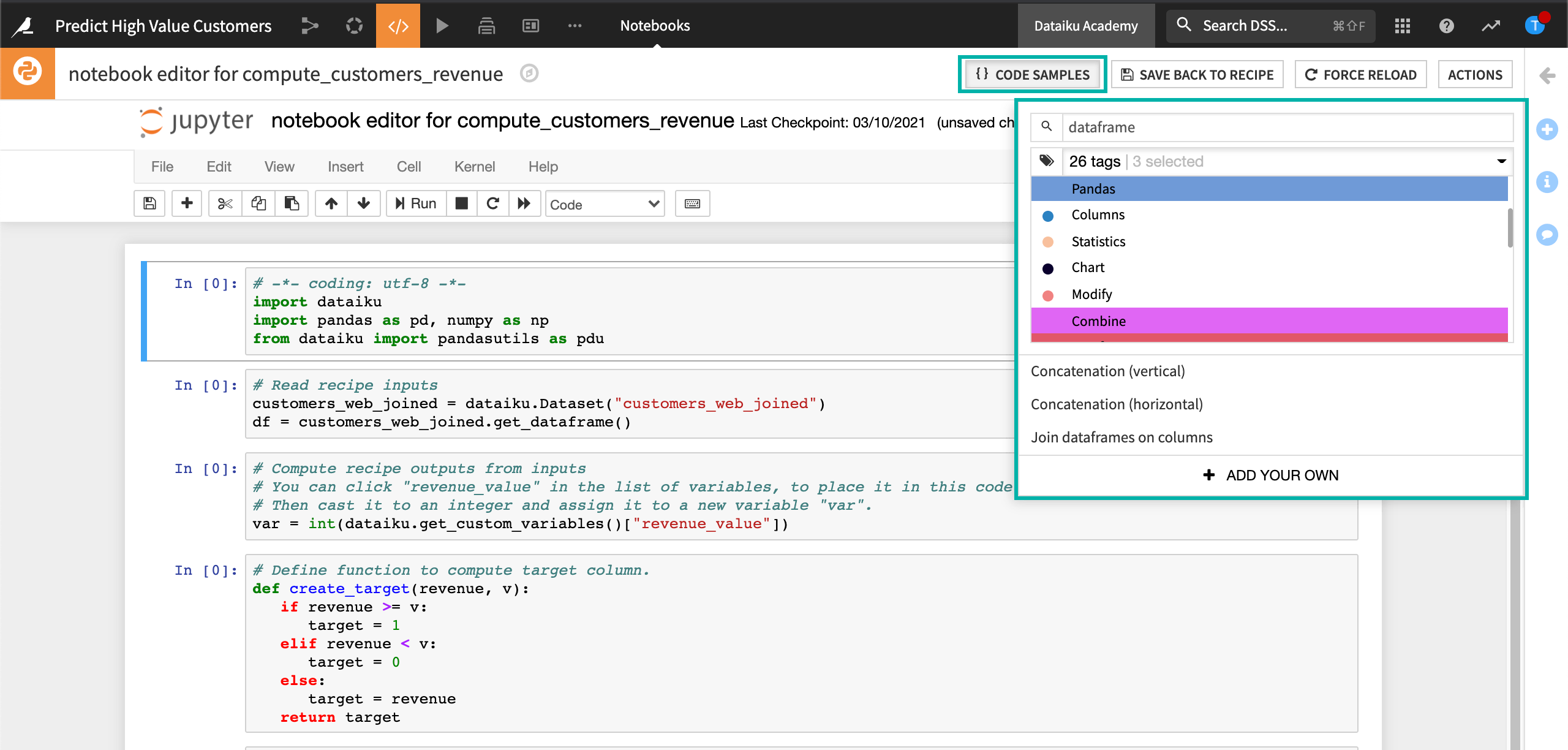Click the Jupyter save notebook icon
Image resolution: width=1568 pixels, height=750 pixels.
(149, 204)
